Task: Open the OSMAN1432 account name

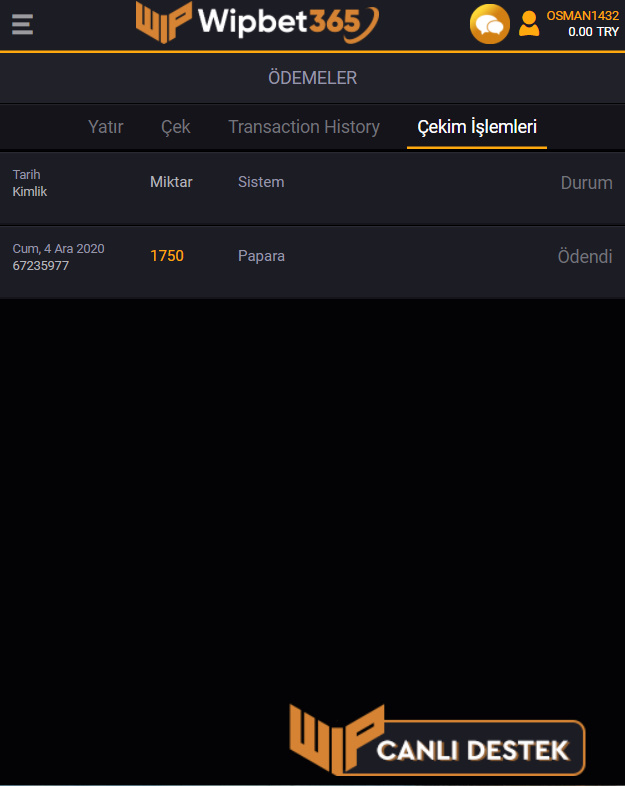Action: [x=582, y=15]
